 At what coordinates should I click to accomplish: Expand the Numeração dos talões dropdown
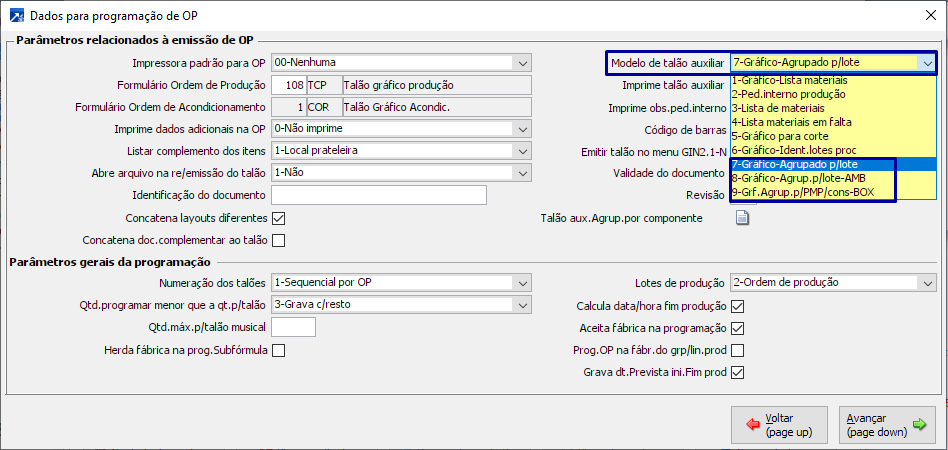pyautogui.click(x=524, y=282)
